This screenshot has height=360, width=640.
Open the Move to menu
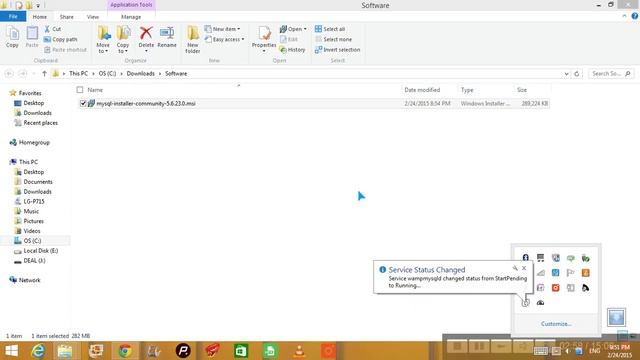(103, 39)
